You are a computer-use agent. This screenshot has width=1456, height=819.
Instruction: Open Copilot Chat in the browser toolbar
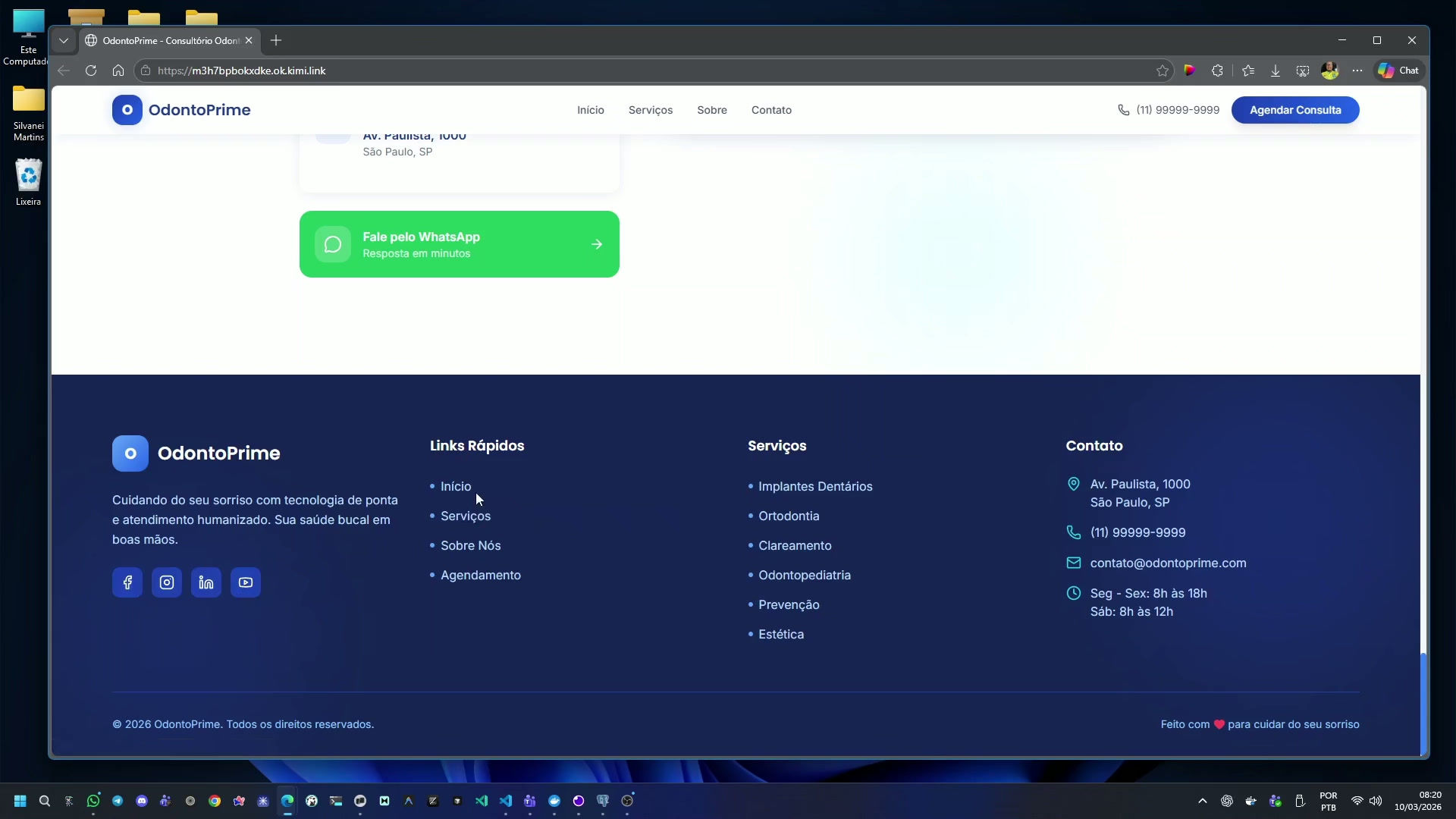(x=1398, y=70)
